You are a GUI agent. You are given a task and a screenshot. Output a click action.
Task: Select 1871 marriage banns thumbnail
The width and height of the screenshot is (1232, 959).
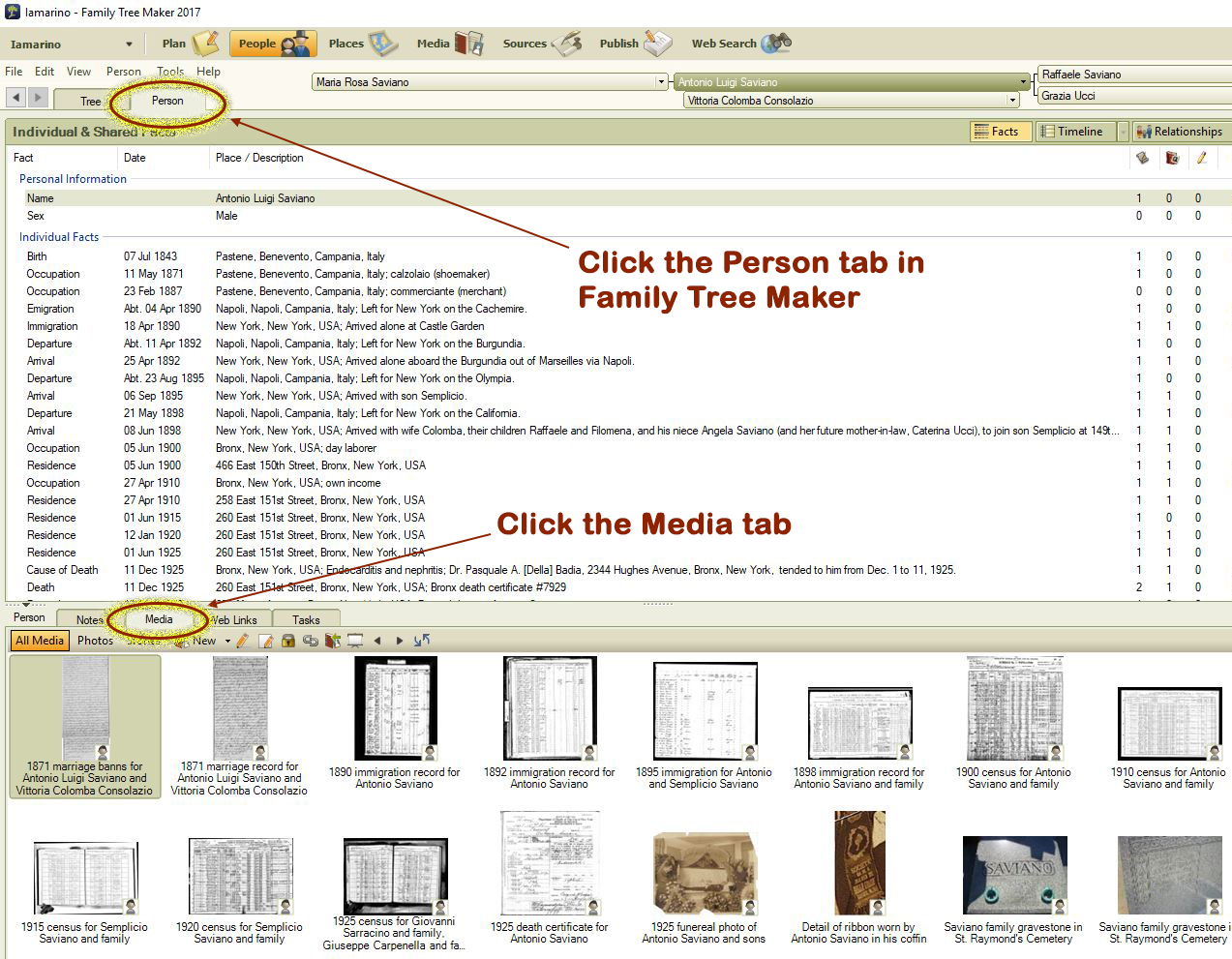click(x=85, y=727)
